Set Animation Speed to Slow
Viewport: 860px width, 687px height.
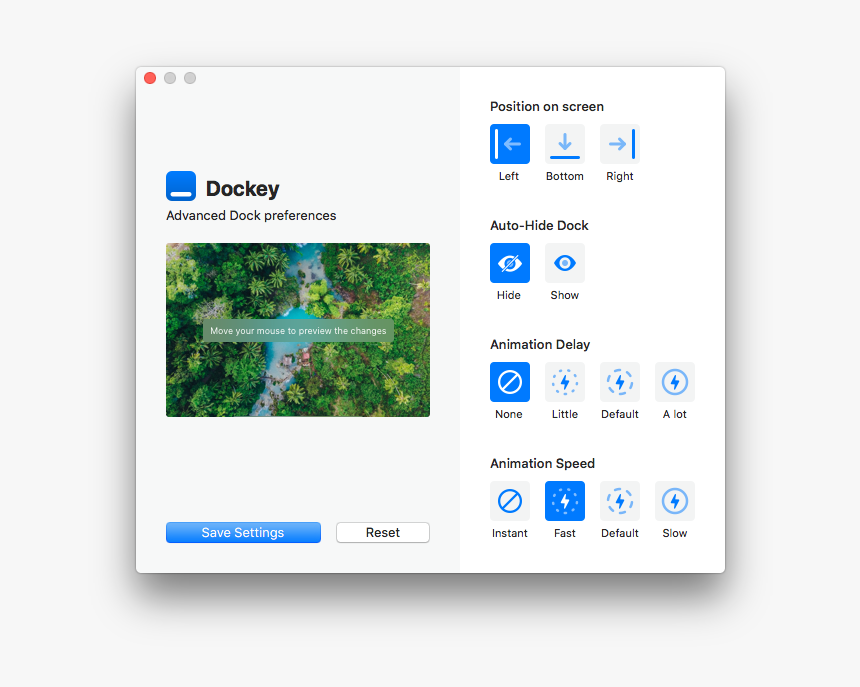click(675, 501)
